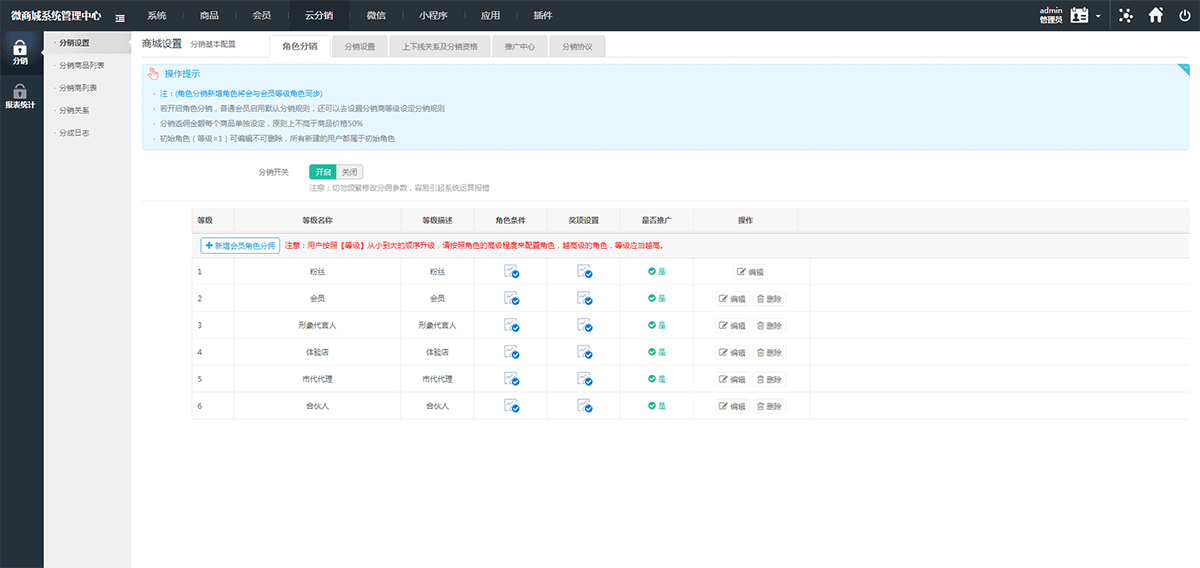Viewport: 1200px width, 568px height.
Task: Toggle 是否推广 status for 形象代言人 row
Action: (656, 325)
